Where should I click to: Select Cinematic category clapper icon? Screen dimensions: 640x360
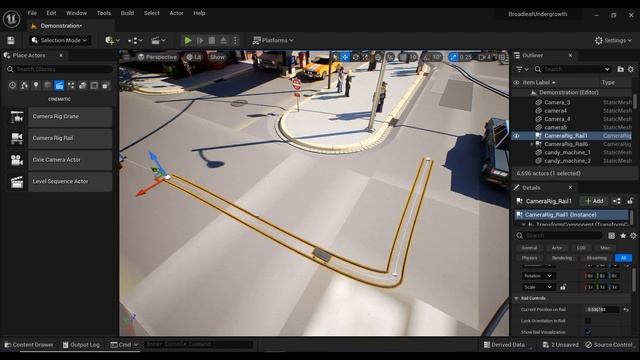click(59, 85)
